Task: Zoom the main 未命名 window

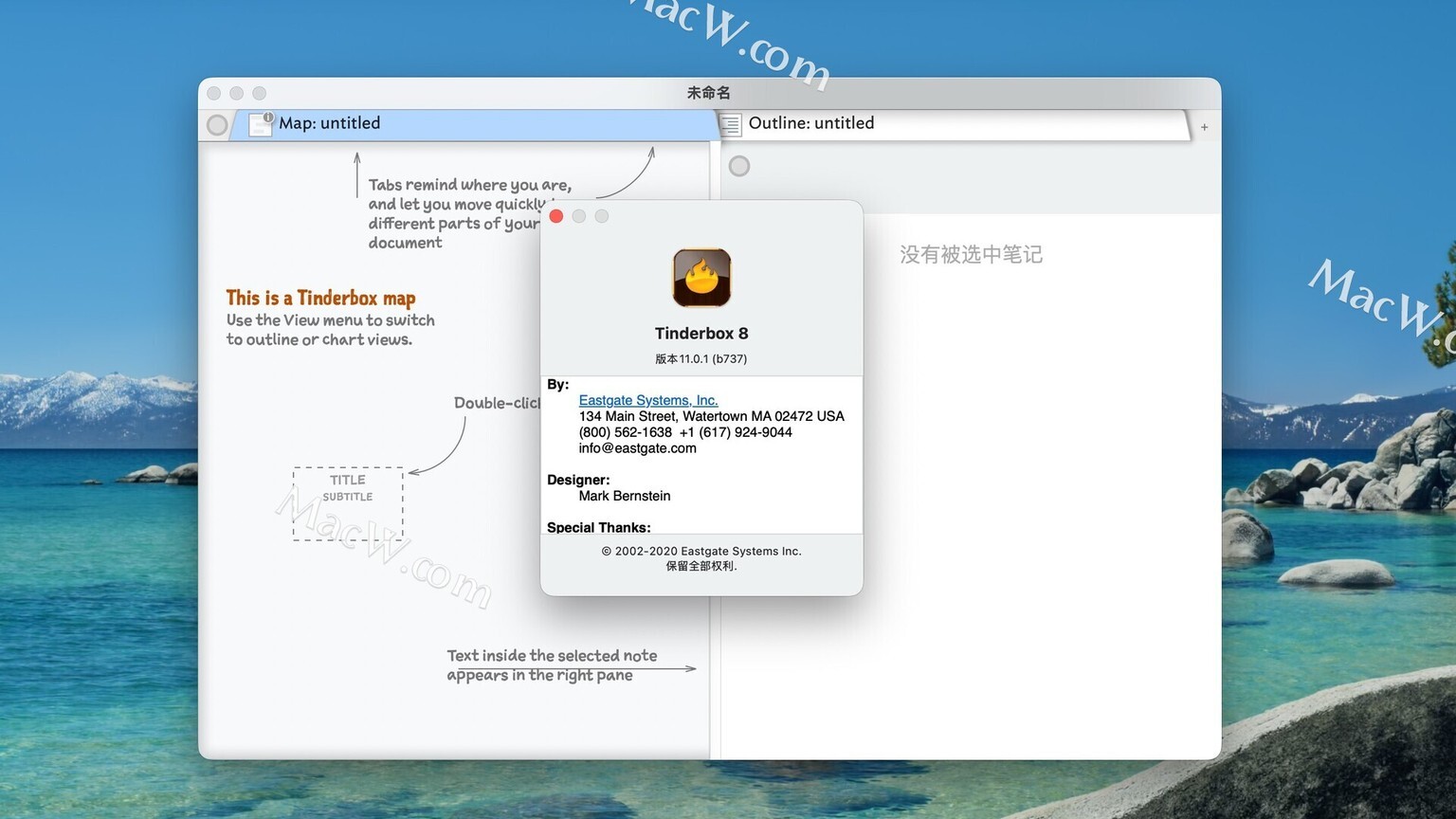Action: [x=260, y=93]
